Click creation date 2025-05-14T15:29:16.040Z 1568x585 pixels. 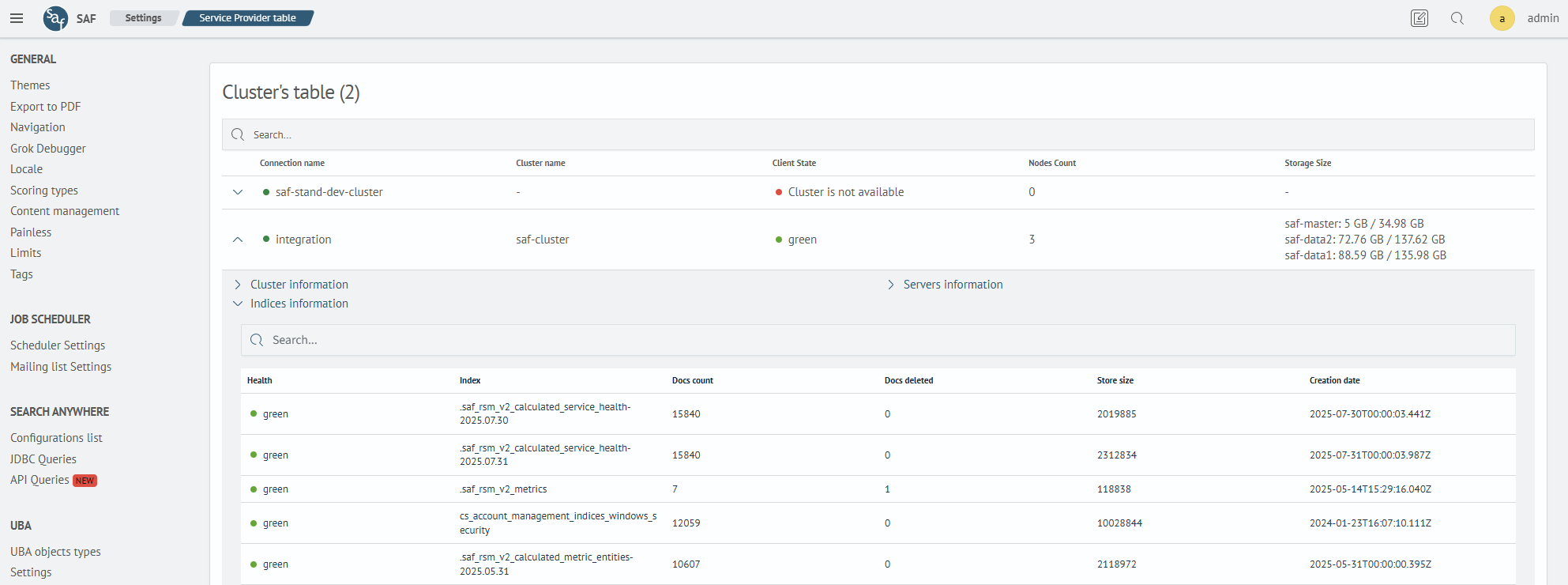coord(1371,489)
